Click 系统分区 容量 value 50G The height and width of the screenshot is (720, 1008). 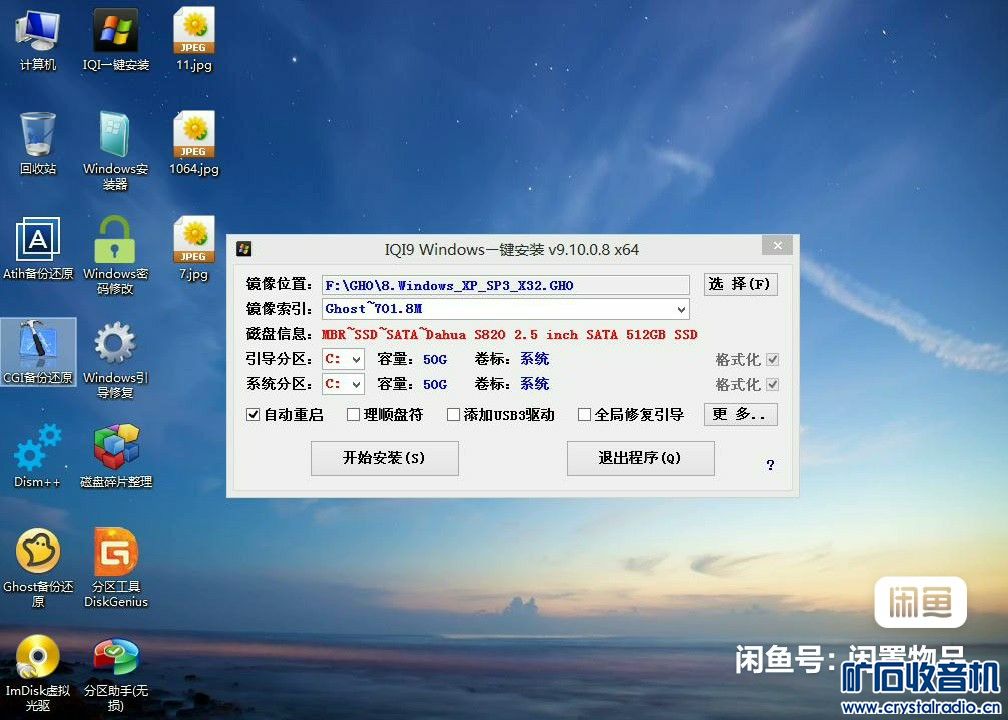pyautogui.click(x=435, y=384)
